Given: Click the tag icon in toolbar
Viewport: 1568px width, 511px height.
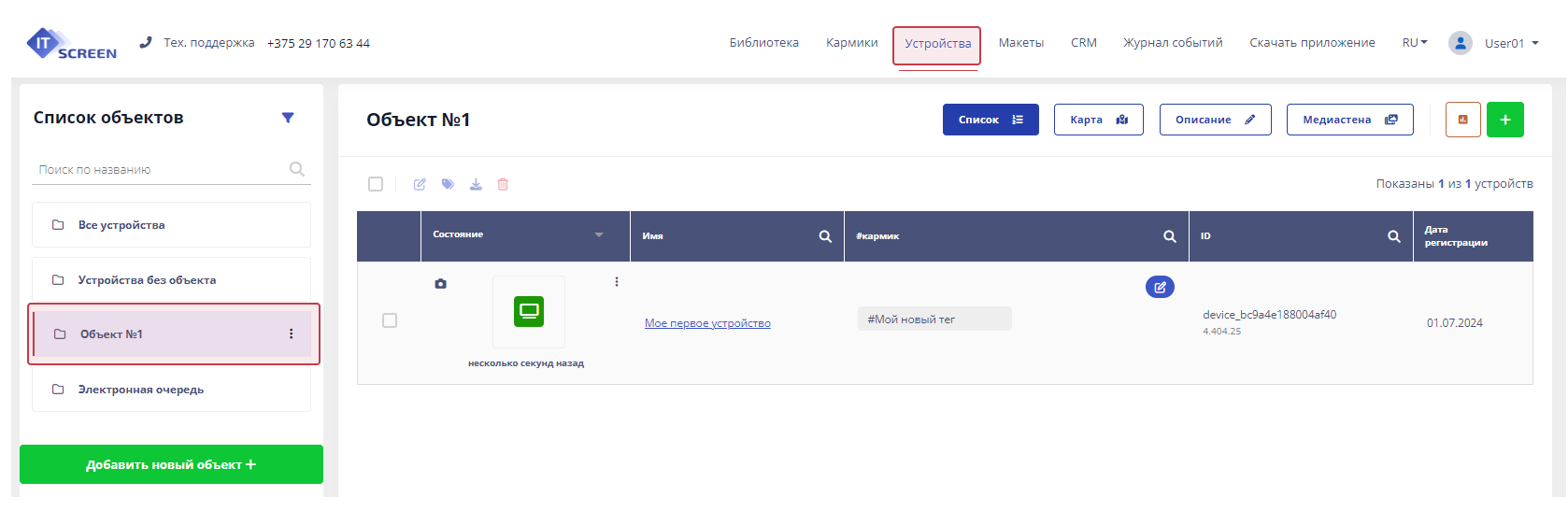Looking at the screenshot, I should click(x=448, y=184).
